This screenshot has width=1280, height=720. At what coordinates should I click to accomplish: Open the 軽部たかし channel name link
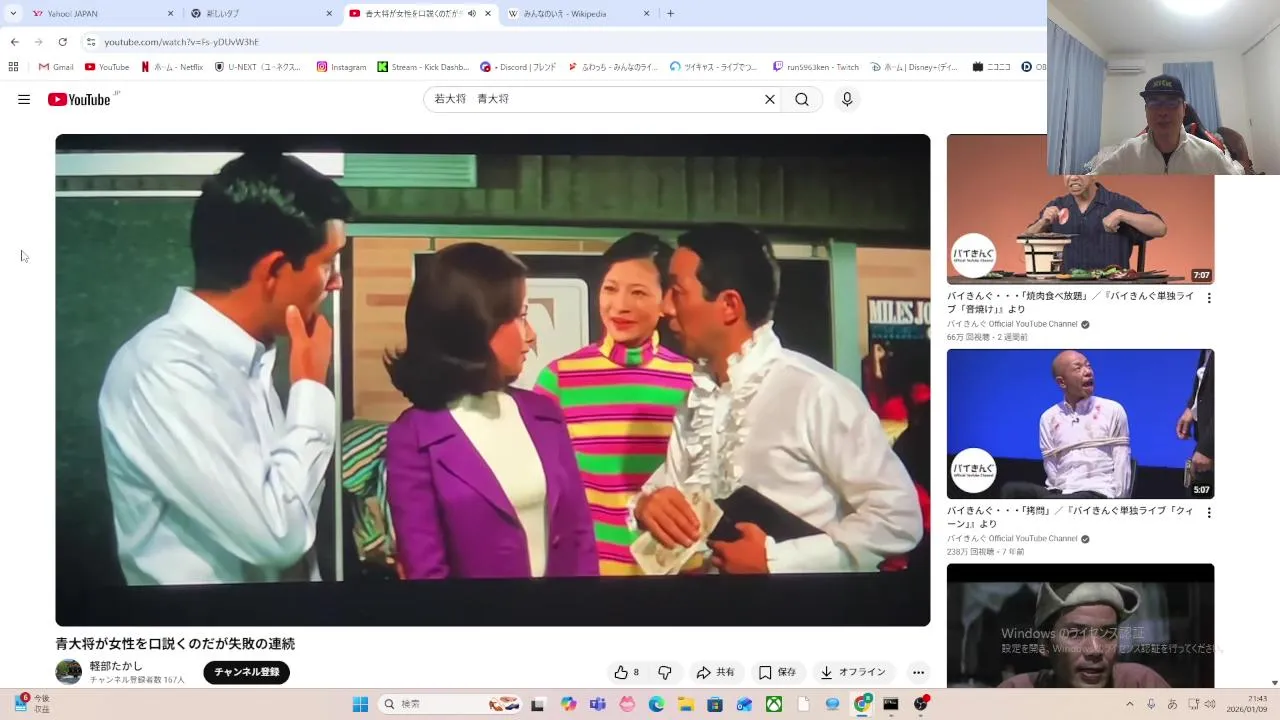point(116,666)
